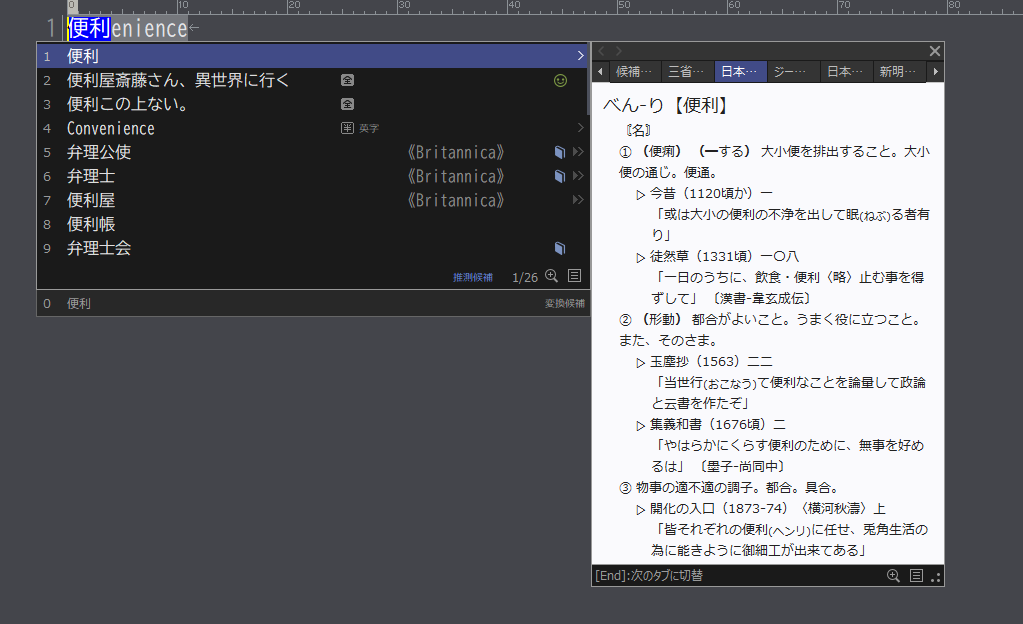Click the half-width 半 英字 marker on Convenience
The image size is (1023, 624).
(359, 128)
